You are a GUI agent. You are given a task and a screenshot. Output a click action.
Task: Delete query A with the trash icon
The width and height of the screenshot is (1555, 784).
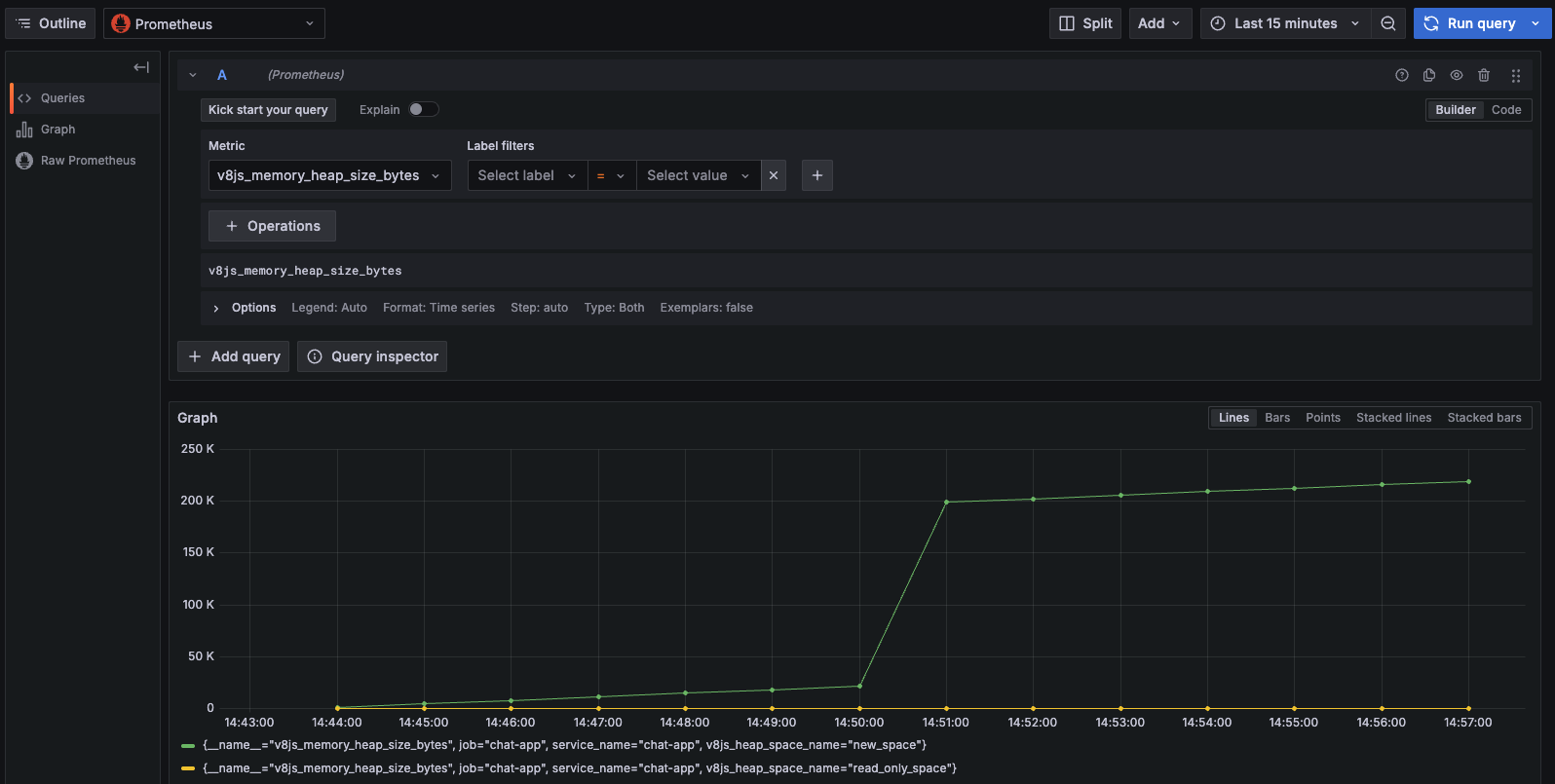point(1484,75)
